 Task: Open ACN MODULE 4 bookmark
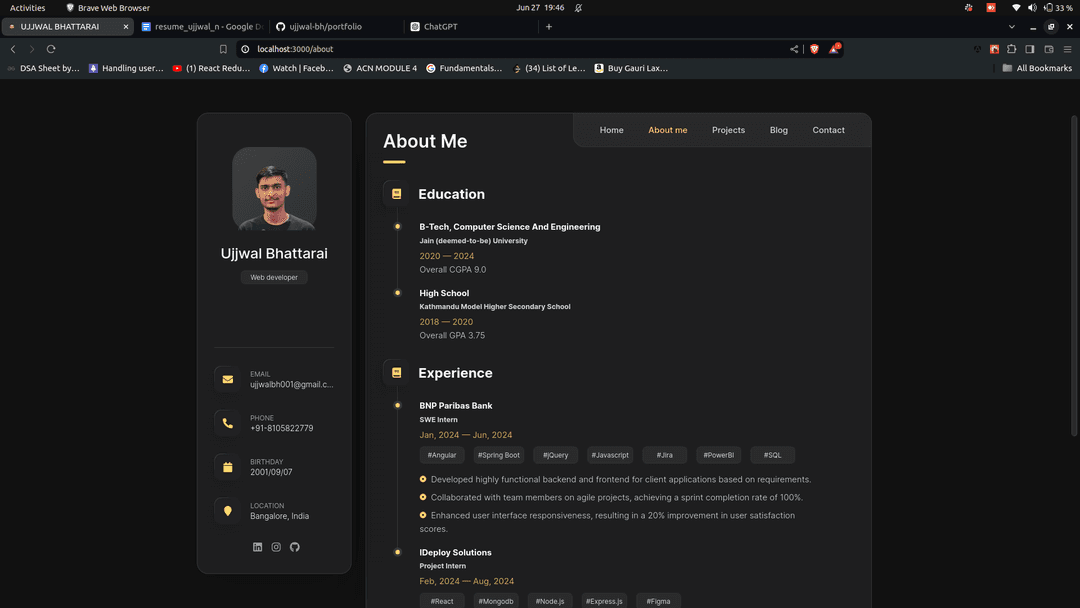pyautogui.click(x=380, y=68)
